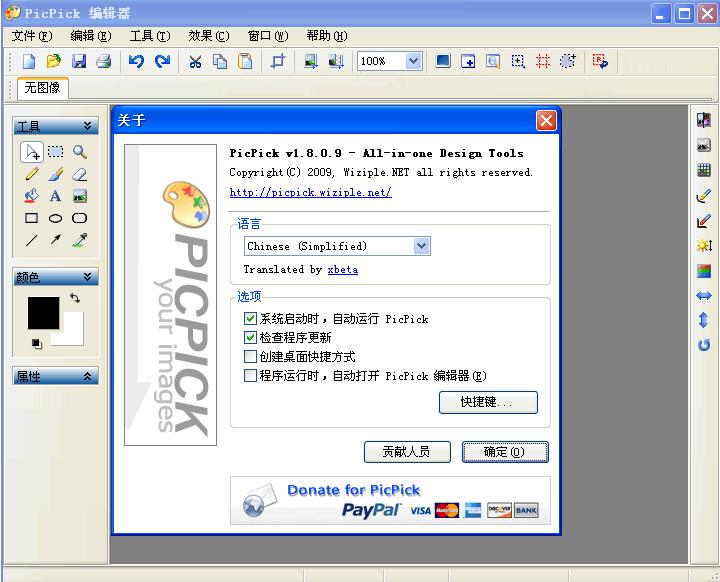Click the Copy toolbar icon

[x=220, y=61]
